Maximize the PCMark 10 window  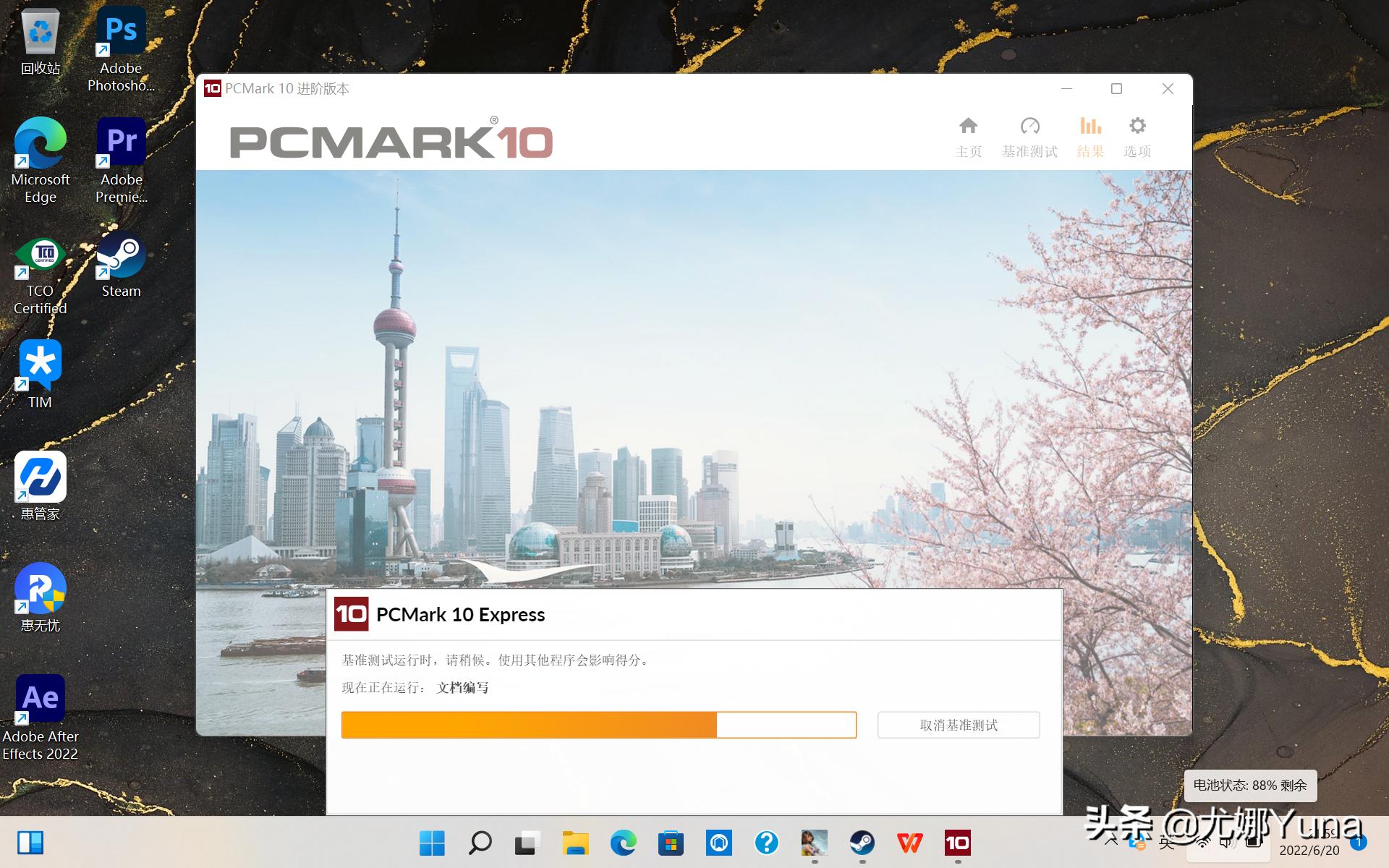tap(1116, 88)
